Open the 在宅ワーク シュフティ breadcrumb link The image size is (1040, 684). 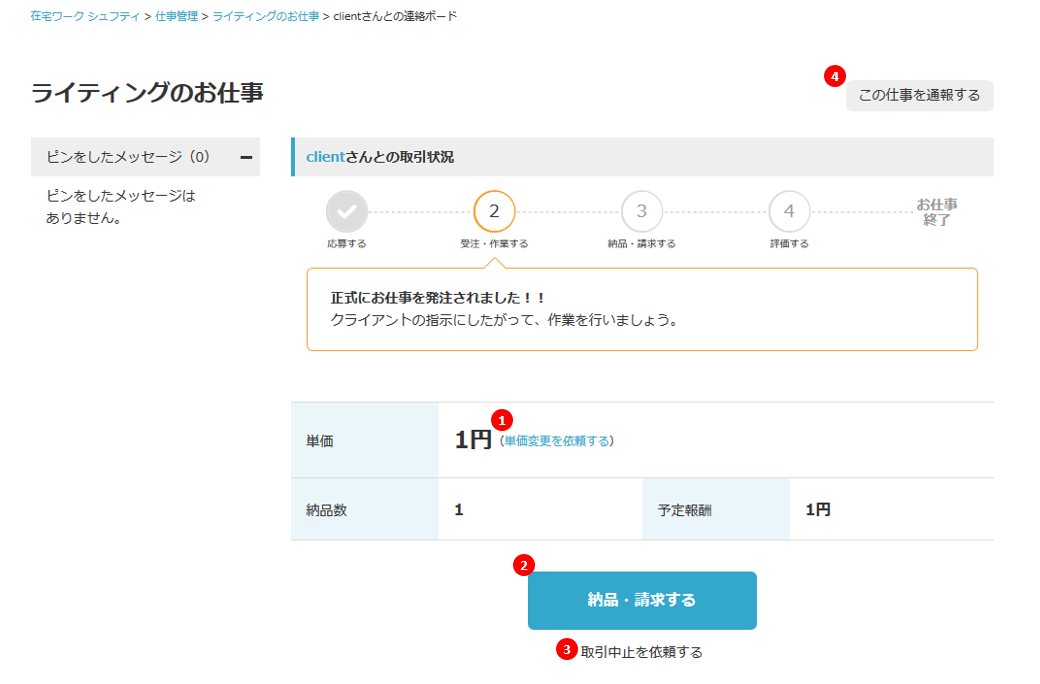(85, 16)
